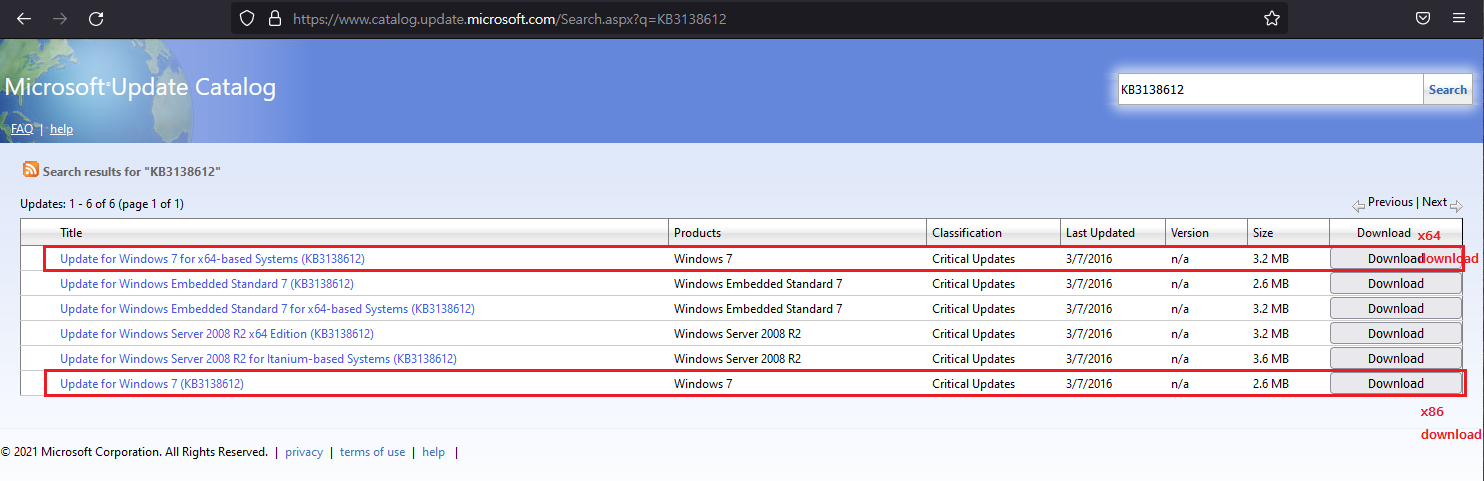Click the © 2021 Microsoft Corporation copyright text
The height and width of the screenshot is (481, 1484).
[x=134, y=452]
